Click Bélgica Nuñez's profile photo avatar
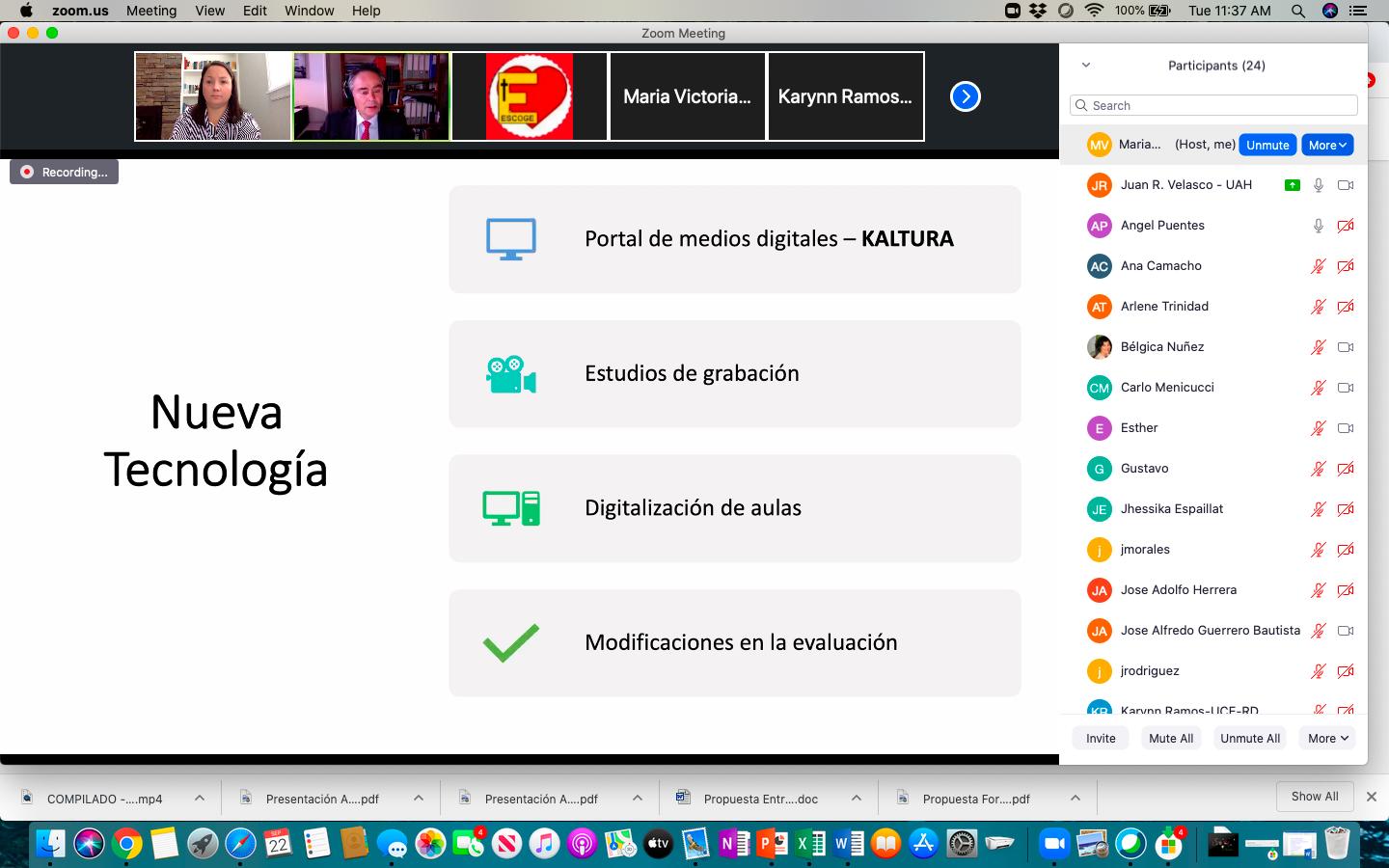The width and height of the screenshot is (1389, 868). (1099, 347)
